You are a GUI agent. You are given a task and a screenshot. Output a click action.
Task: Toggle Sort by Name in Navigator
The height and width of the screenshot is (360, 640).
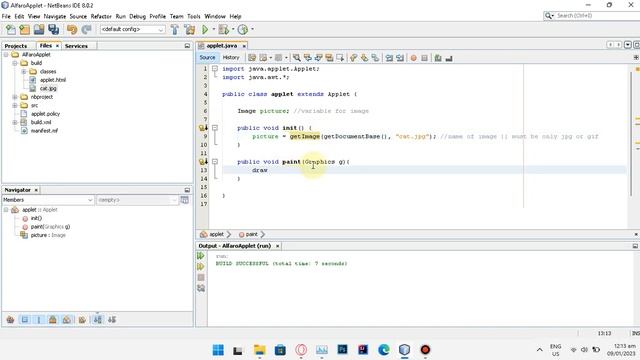coord(98,320)
